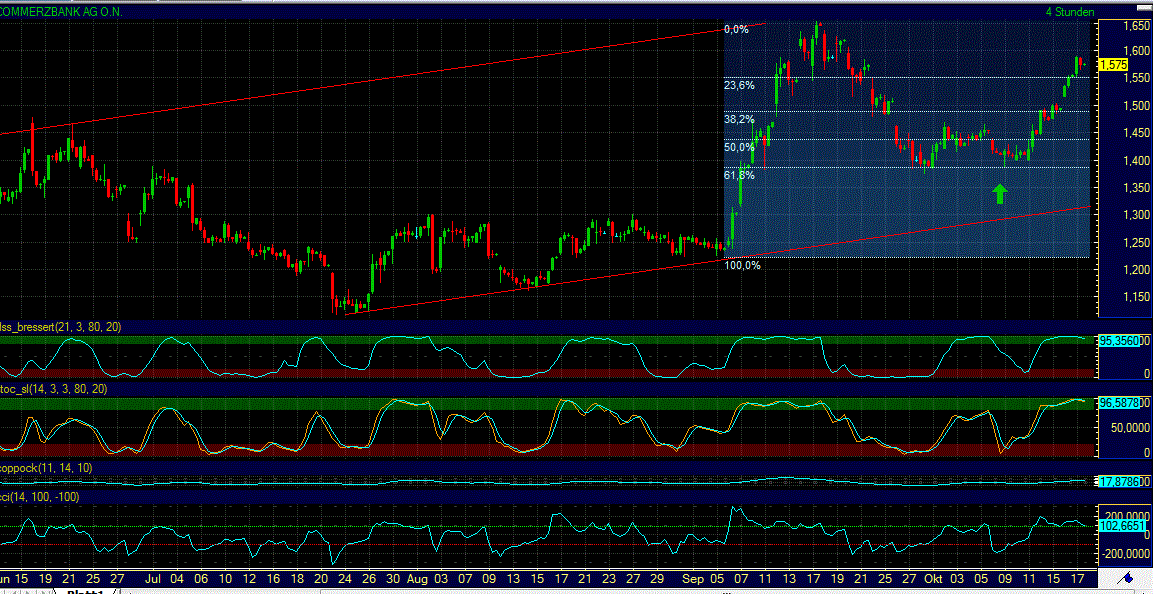Click the green buy-signal arrow on the inset chart

[998, 192]
